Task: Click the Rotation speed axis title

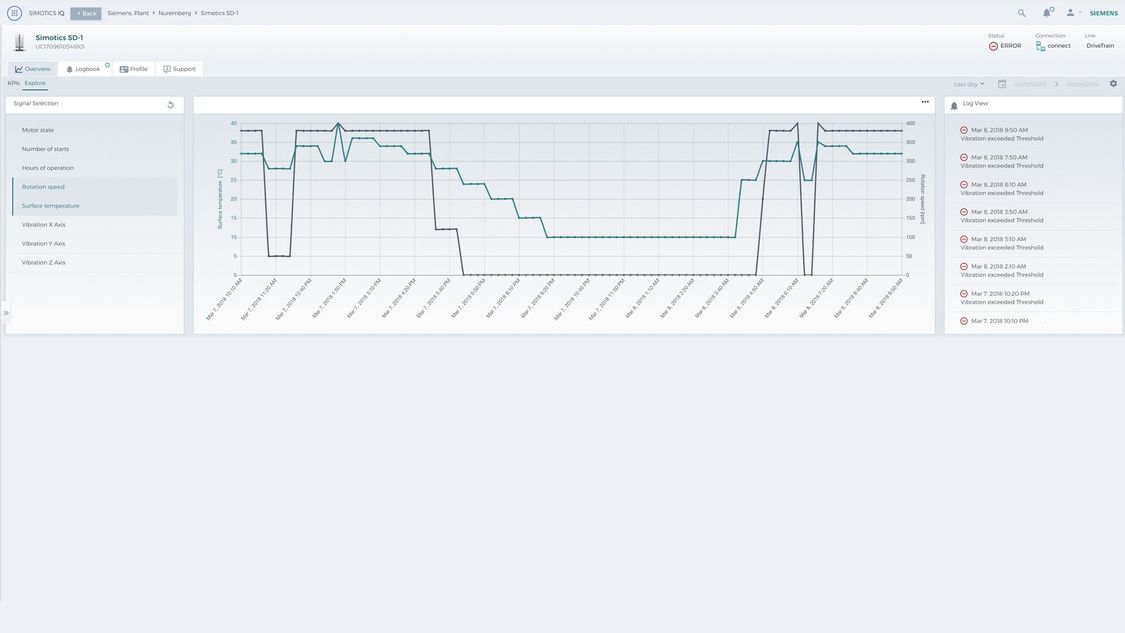Action: pyautogui.click(x=923, y=199)
